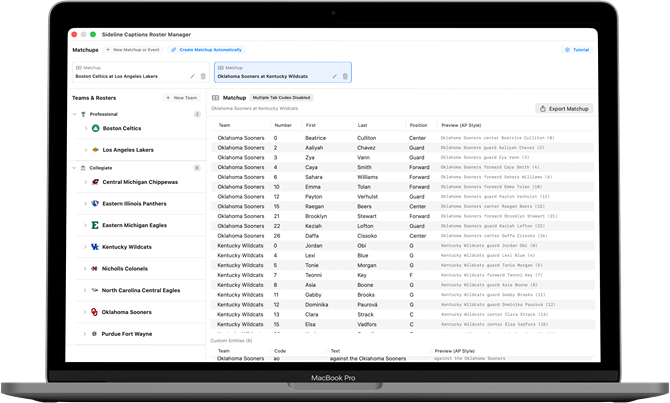Edit the Oklahoma Sooners at Kentucky Wildcats matchup
Screen dimensions: 670x403
(x=334, y=76)
